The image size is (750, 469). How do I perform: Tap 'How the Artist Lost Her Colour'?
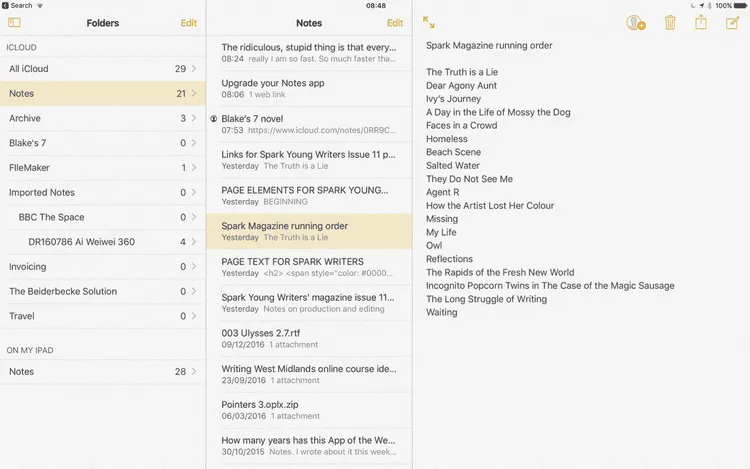(490, 206)
